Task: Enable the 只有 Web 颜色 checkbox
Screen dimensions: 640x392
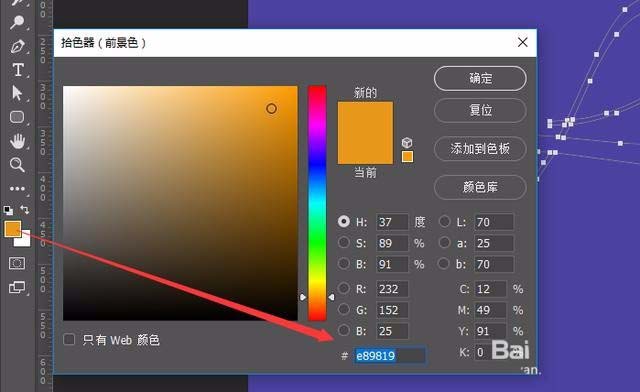Action: [69, 339]
